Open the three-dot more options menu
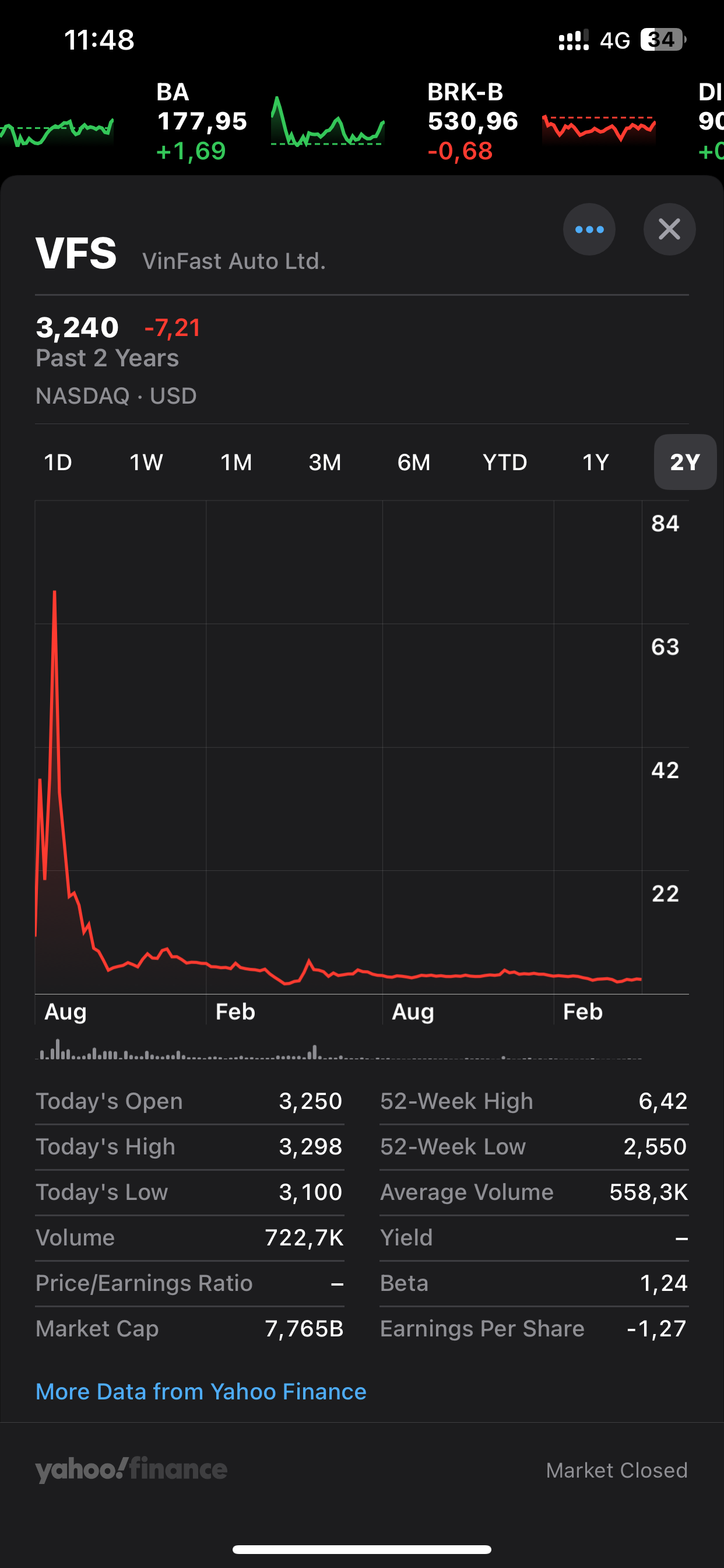 tap(588, 229)
